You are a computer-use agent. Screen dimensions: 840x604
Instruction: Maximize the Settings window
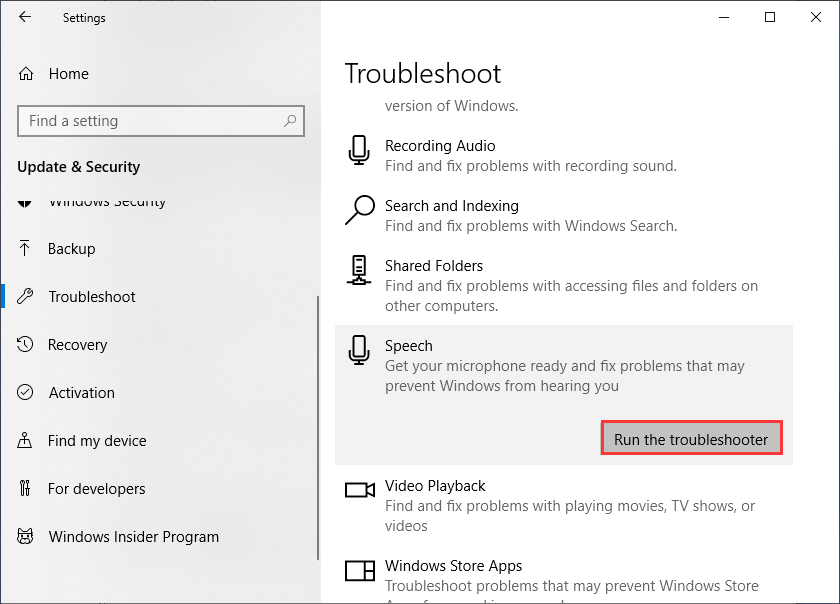click(770, 17)
